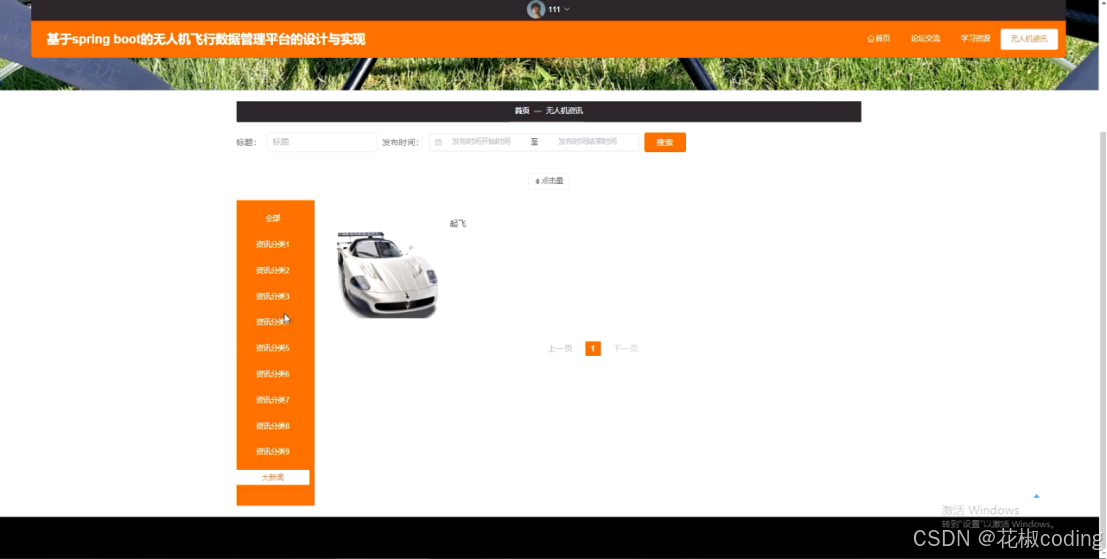
Task: Click the blue back-to-top arrow icon
Action: [1036, 496]
